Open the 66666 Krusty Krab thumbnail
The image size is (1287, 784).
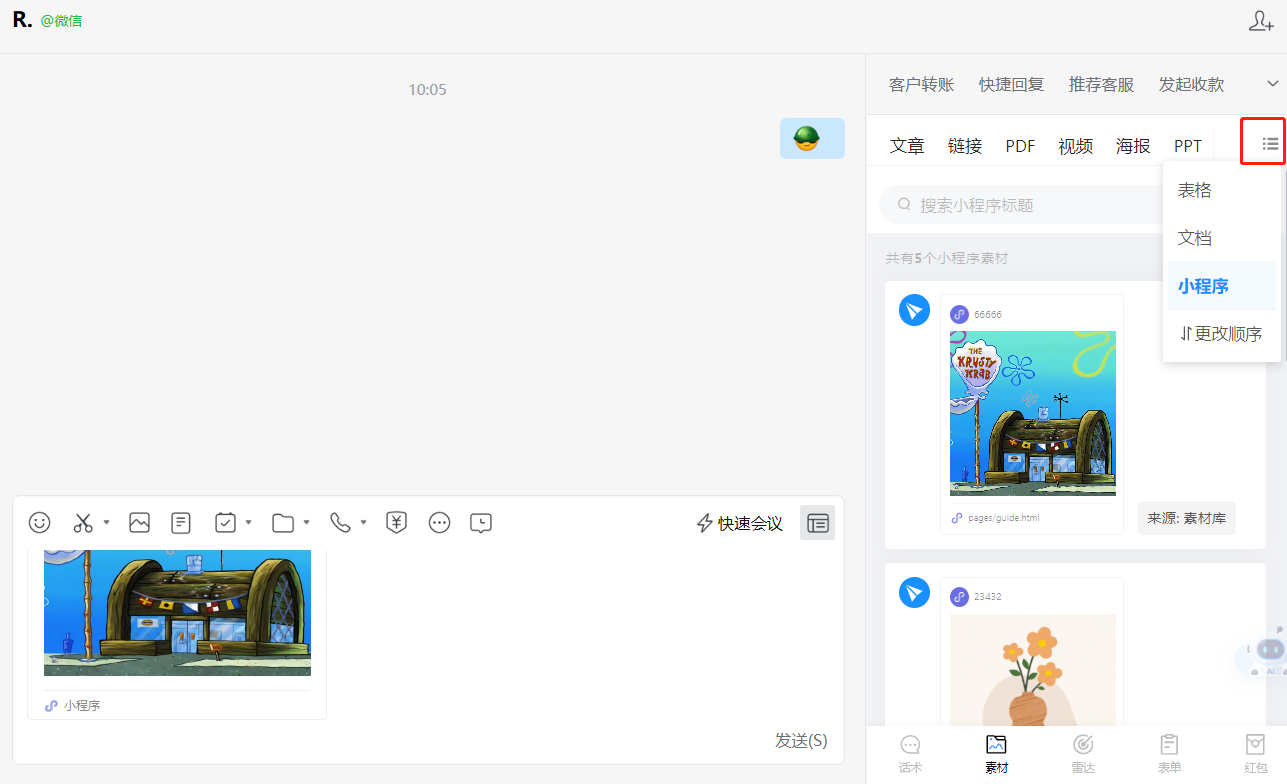click(x=1033, y=413)
